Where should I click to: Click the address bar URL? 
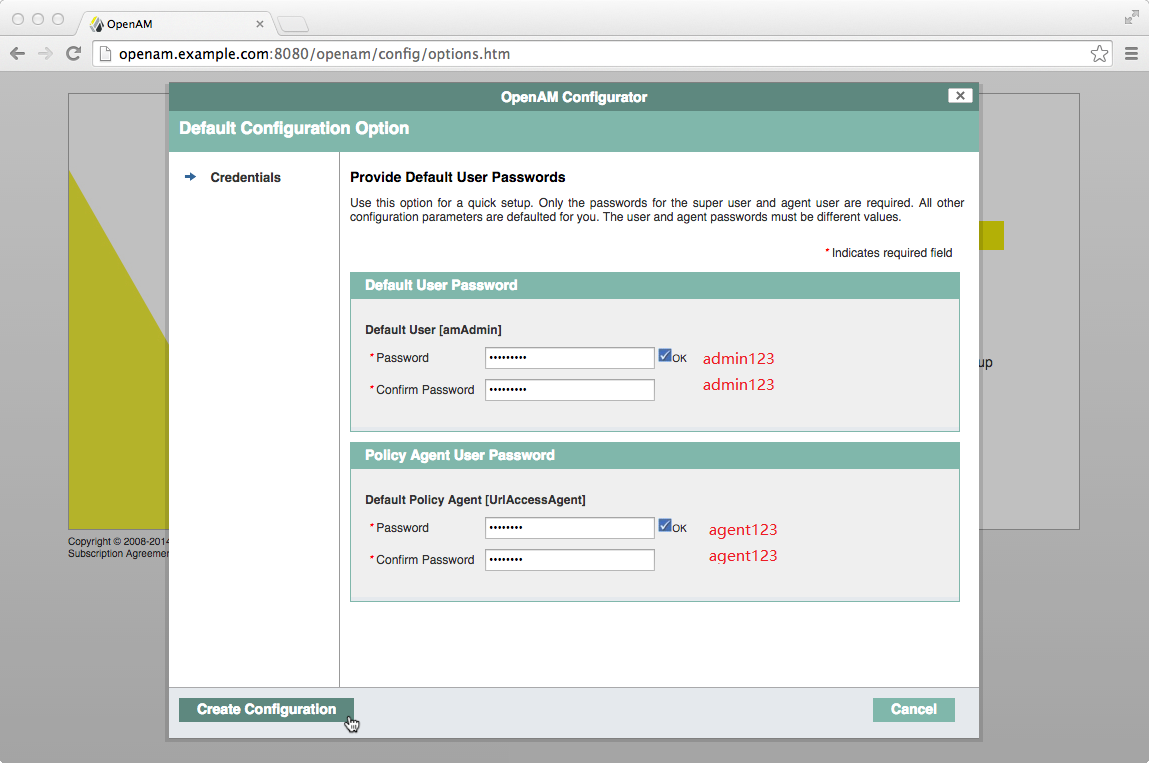point(314,54)
